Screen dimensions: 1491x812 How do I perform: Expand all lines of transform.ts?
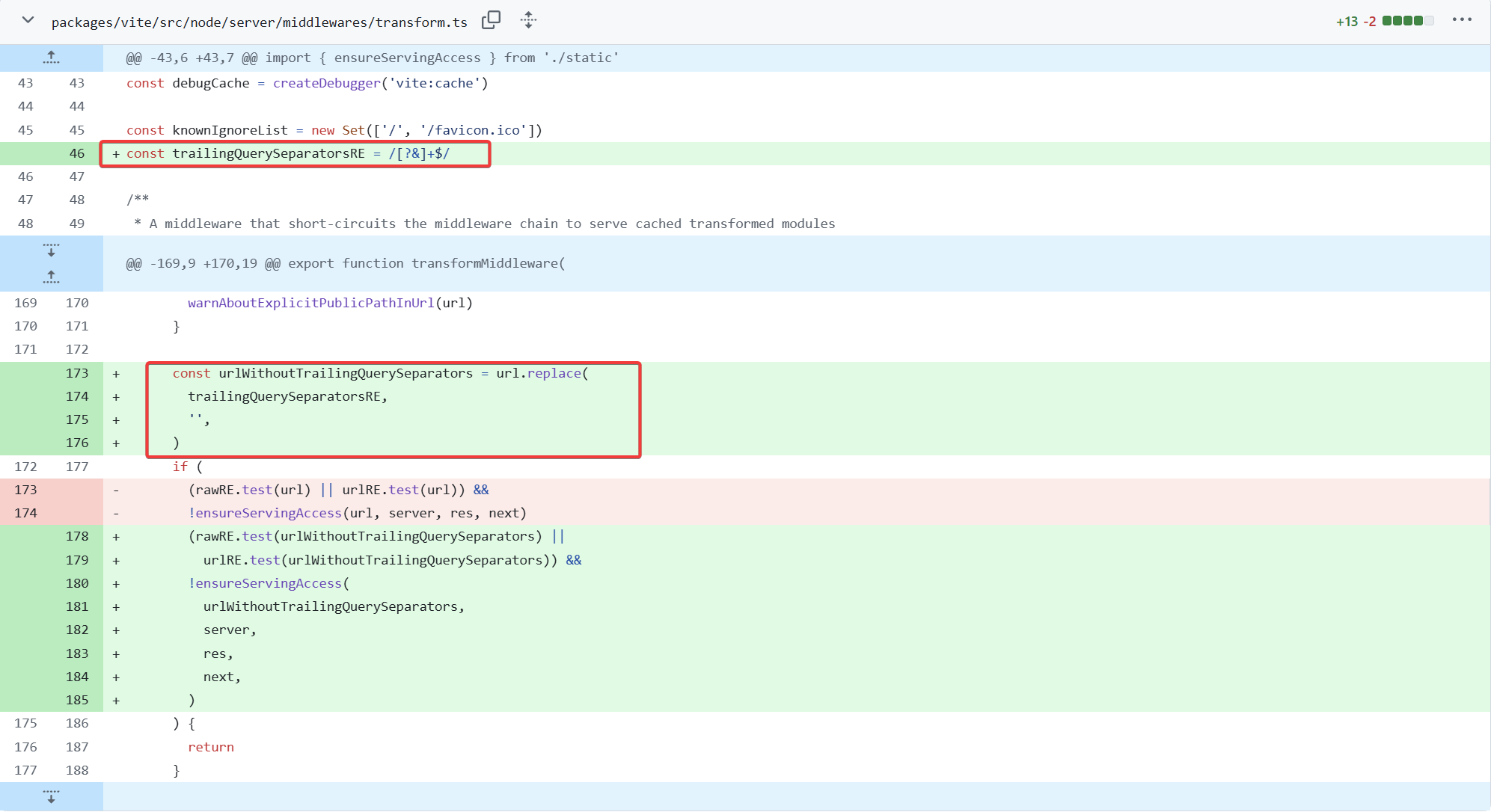(528, 20)
